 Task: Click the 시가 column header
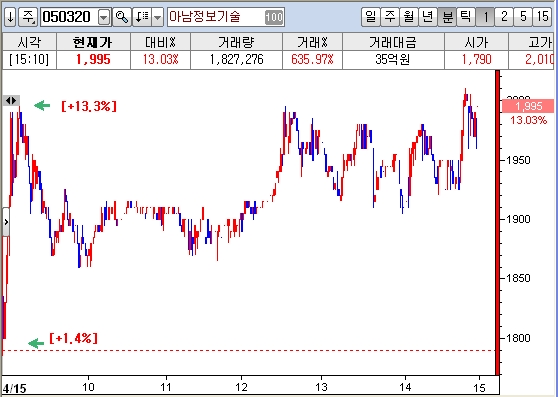tap(476, 42)
